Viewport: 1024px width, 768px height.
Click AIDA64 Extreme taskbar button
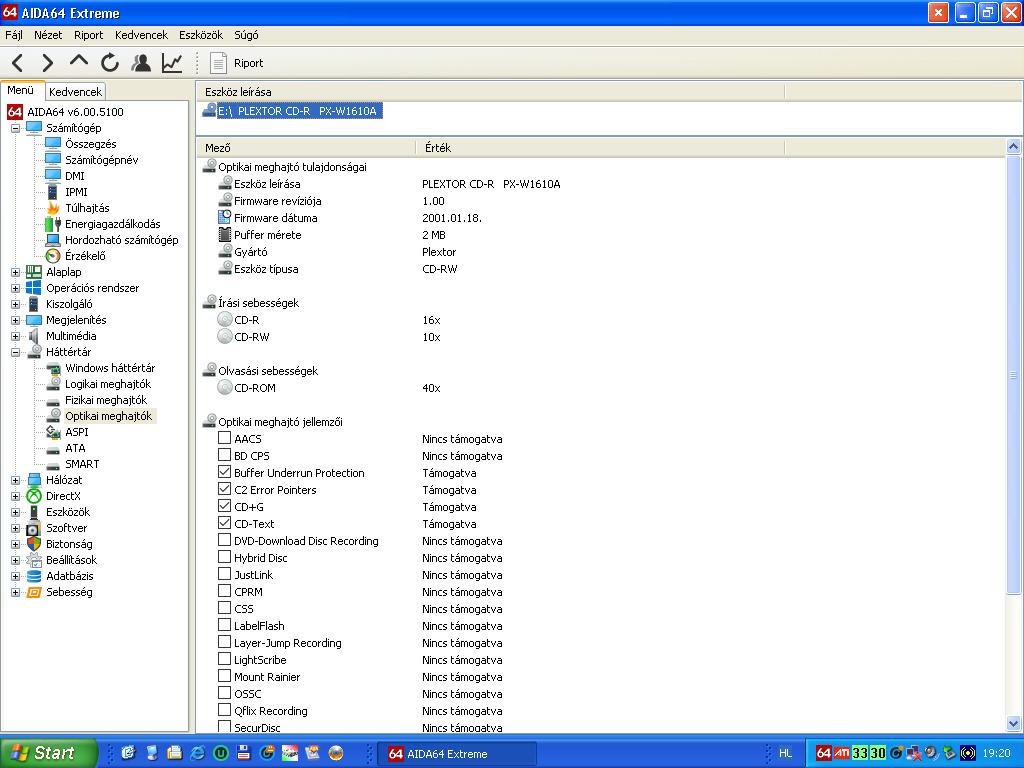coord(458,754)
